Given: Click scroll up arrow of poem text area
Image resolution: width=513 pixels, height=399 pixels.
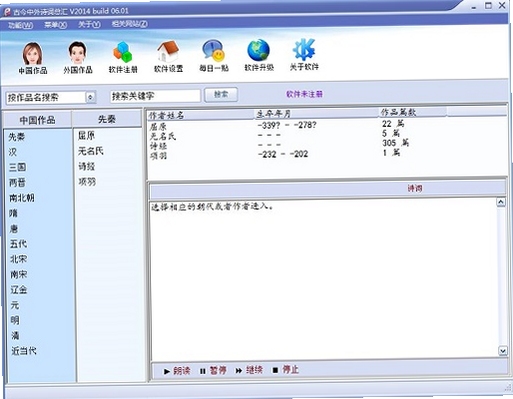Looking at the screenshot, I should 501,202.
